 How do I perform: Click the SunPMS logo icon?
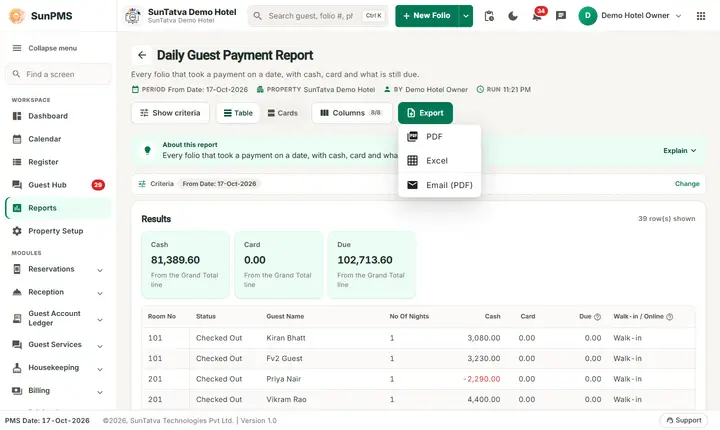pos(17,16)
